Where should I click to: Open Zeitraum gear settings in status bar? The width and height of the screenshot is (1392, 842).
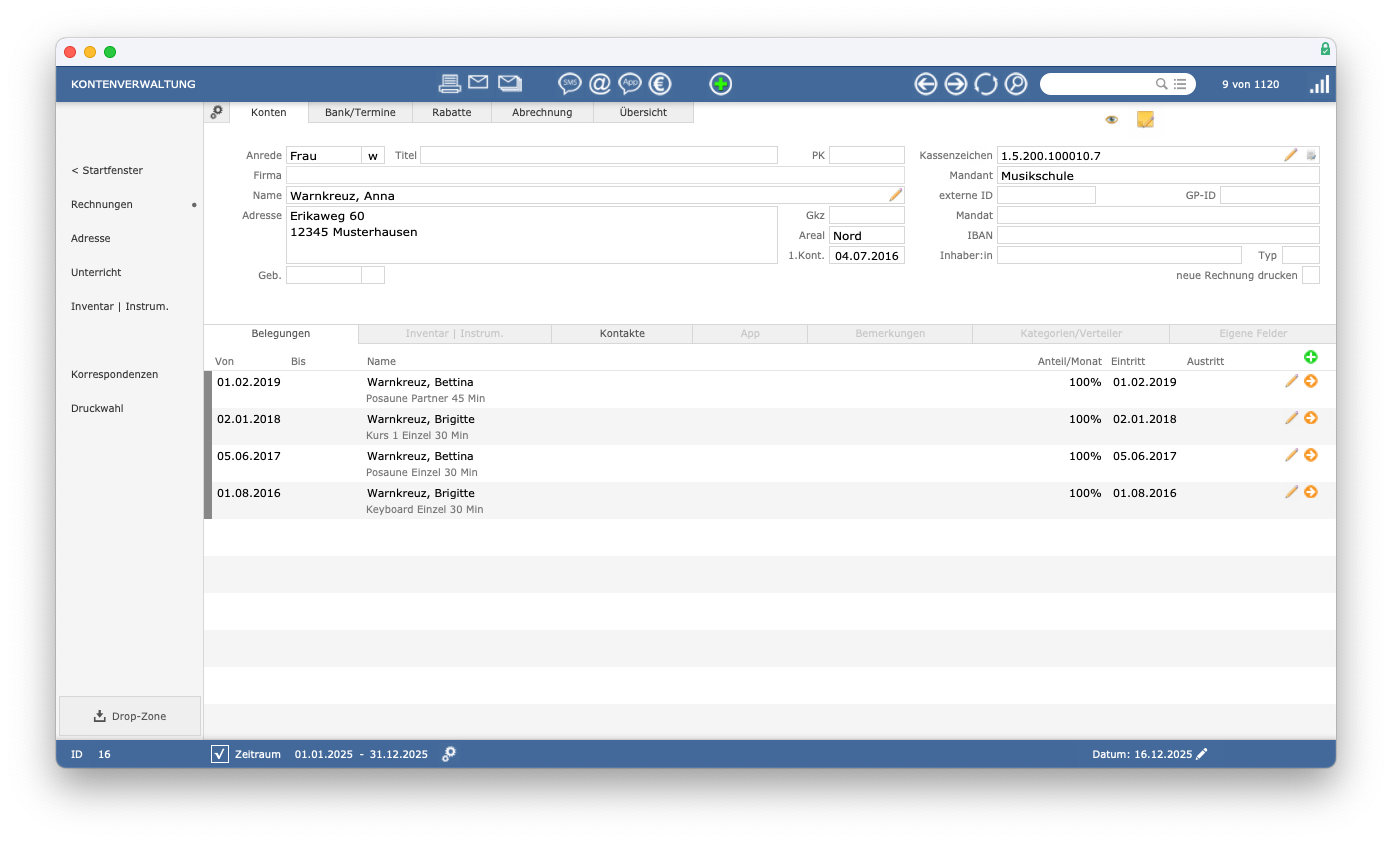[449, 754]
